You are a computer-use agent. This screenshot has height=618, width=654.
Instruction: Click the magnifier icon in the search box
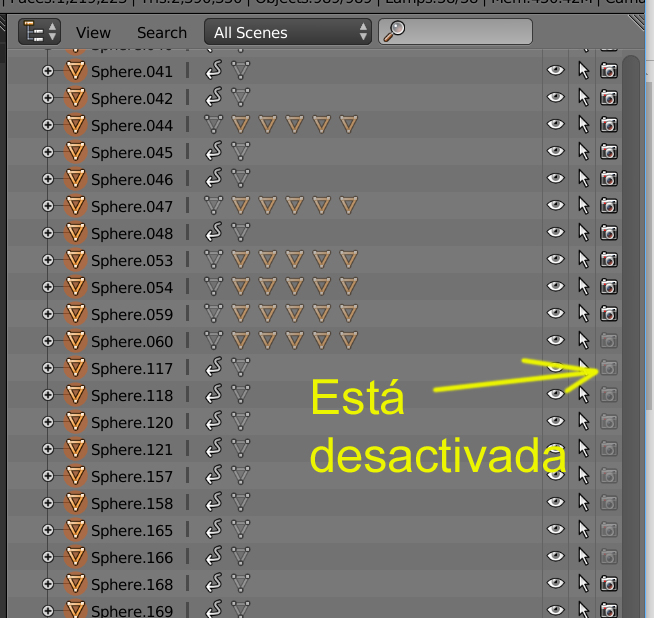pyautogui.click(x=394, y=32)
